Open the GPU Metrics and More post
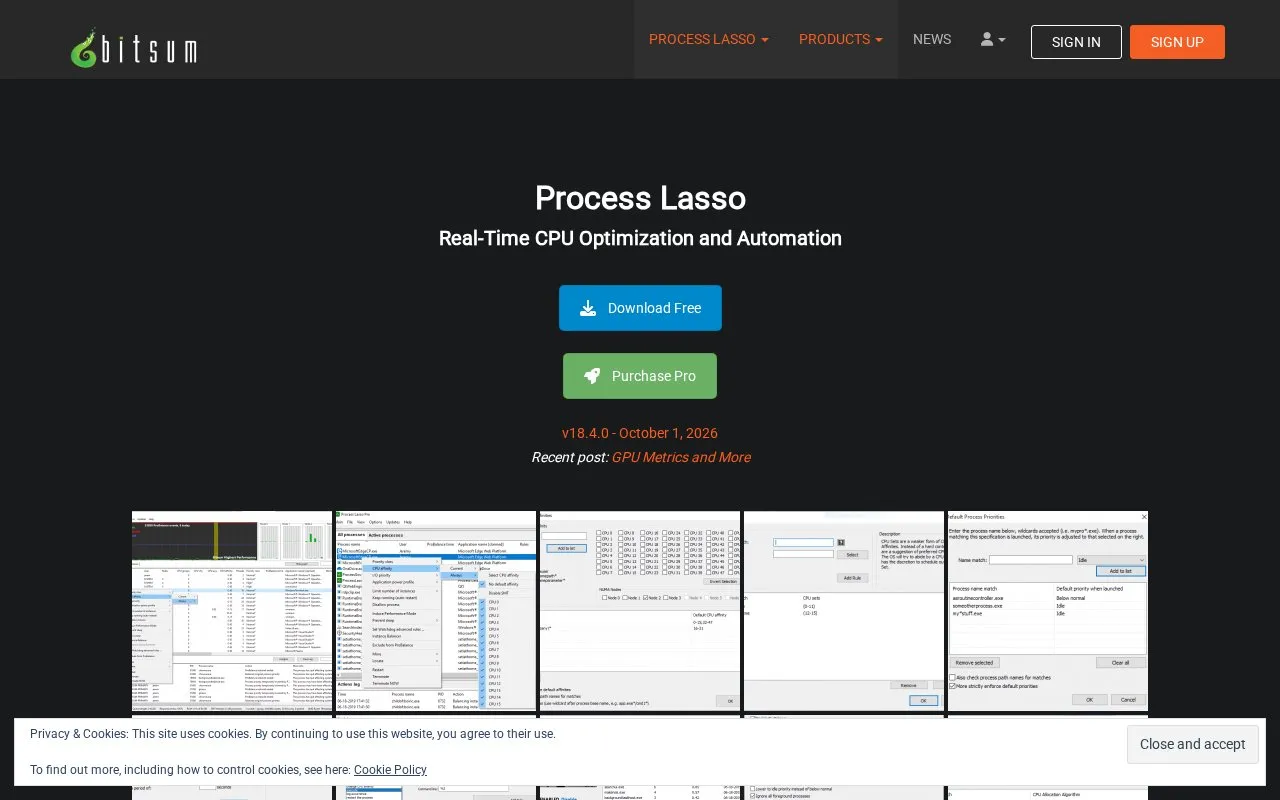The width and height of the screenshot is (1280, 800). (681, 457)
